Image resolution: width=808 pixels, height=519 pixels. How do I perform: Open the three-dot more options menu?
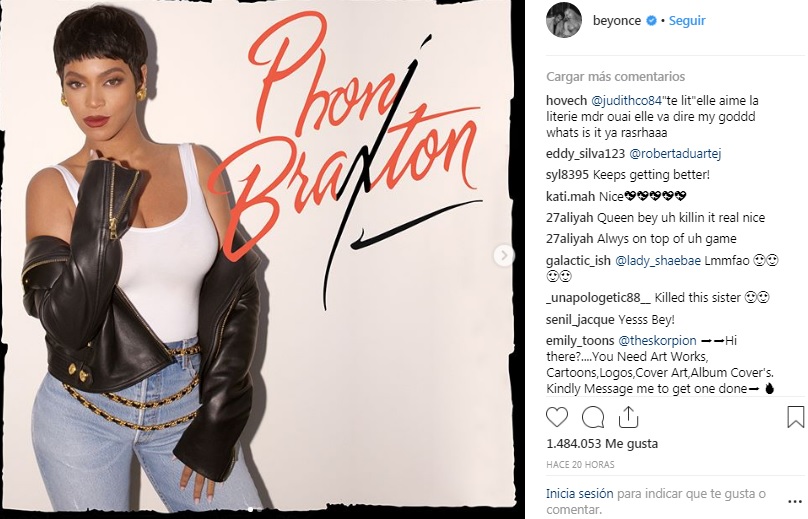point(795,501)
